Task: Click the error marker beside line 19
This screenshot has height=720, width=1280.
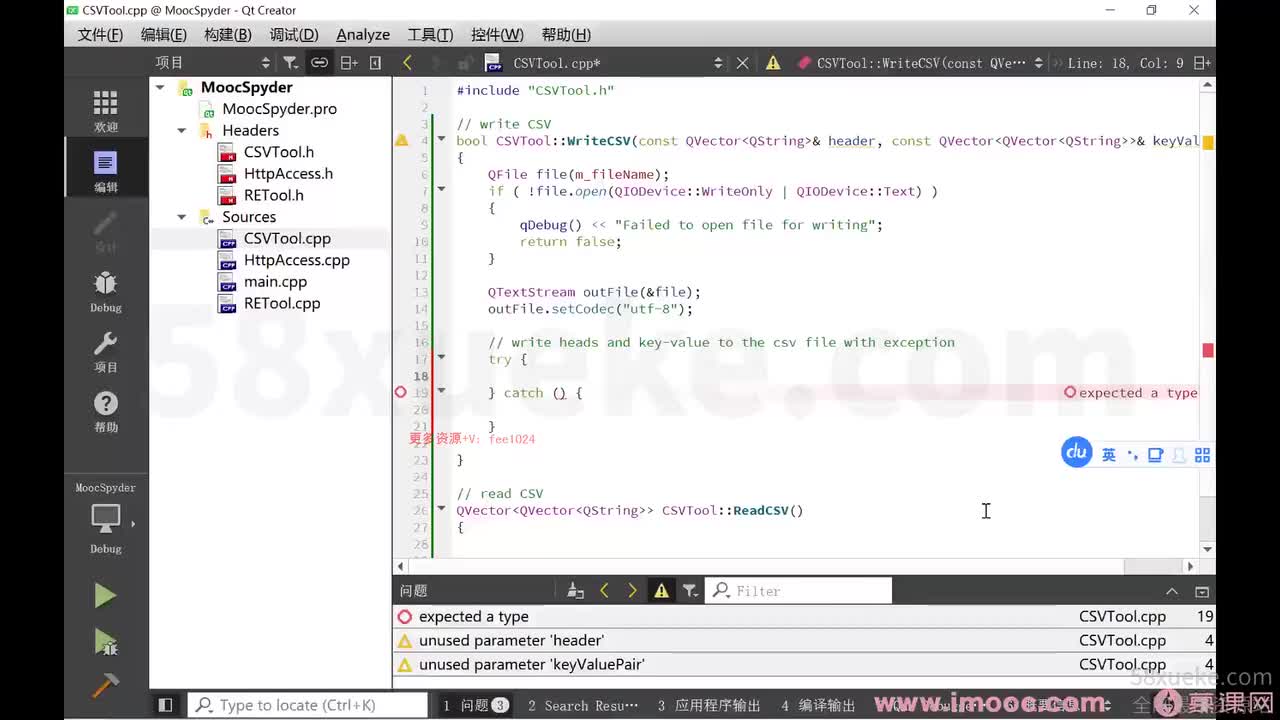Action: 401,393
